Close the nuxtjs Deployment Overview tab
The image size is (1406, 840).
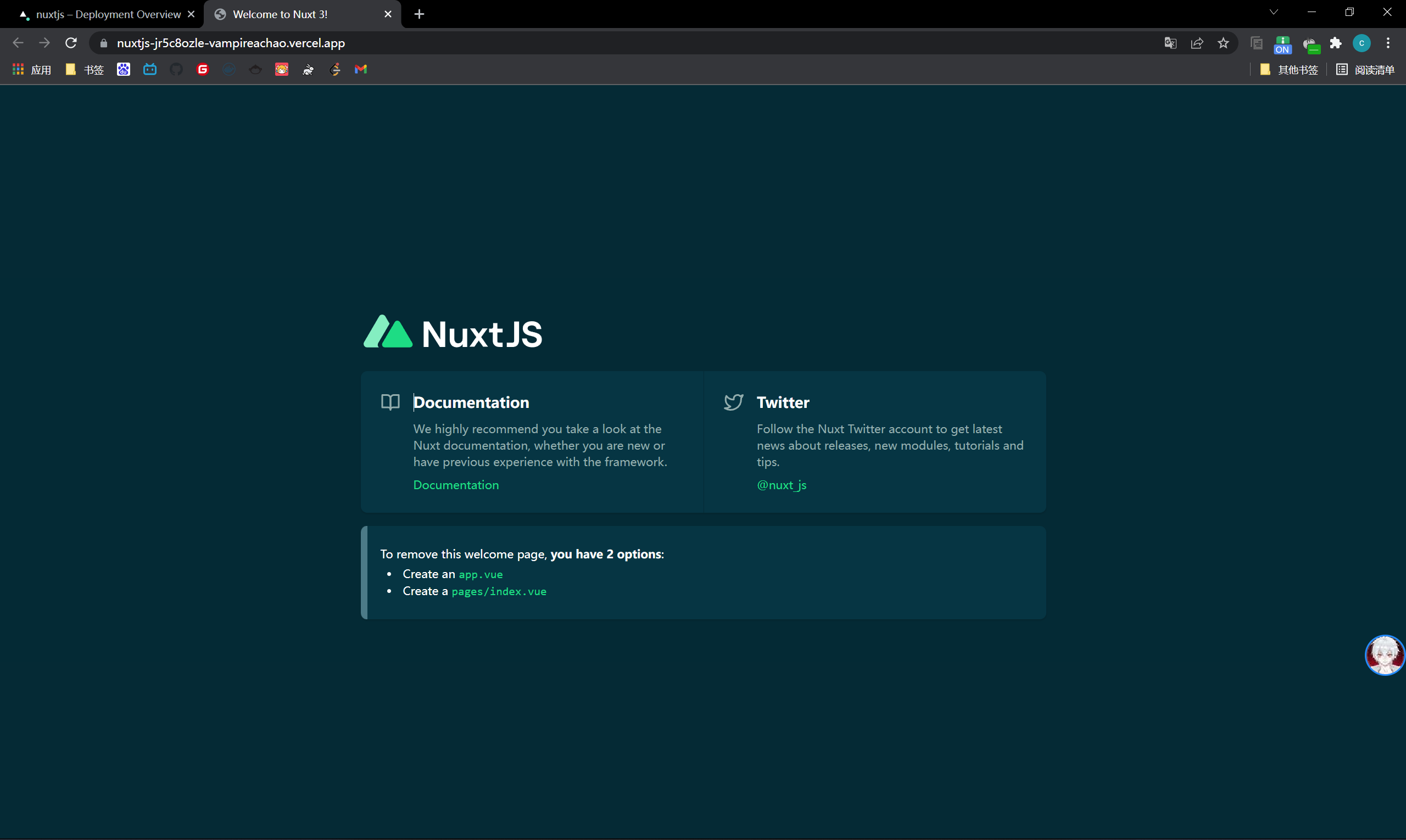pyautogui.click(x=191, y=14)
